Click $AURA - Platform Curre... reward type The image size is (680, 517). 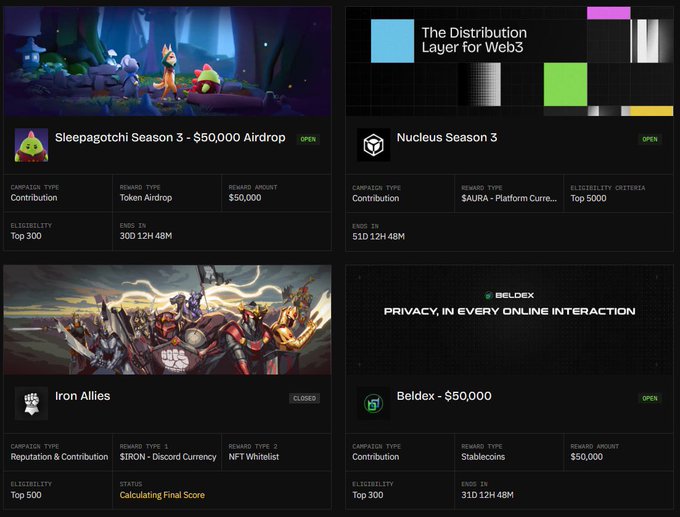point(509,198)
